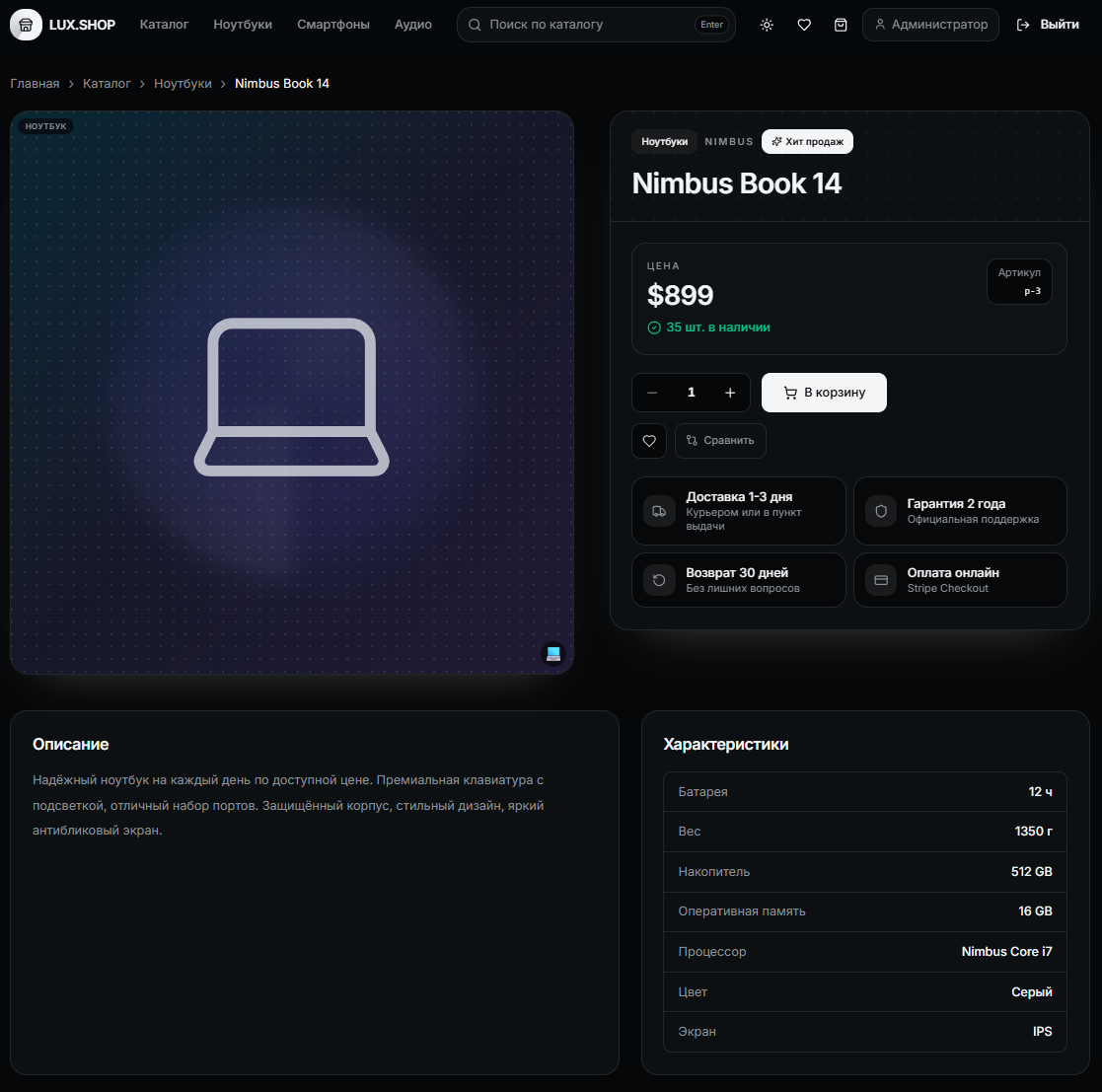Screen dimensions: 1102x1092
Task: Select the laptop thumbnail in gallery corner
Action: [x=553, y=654]
